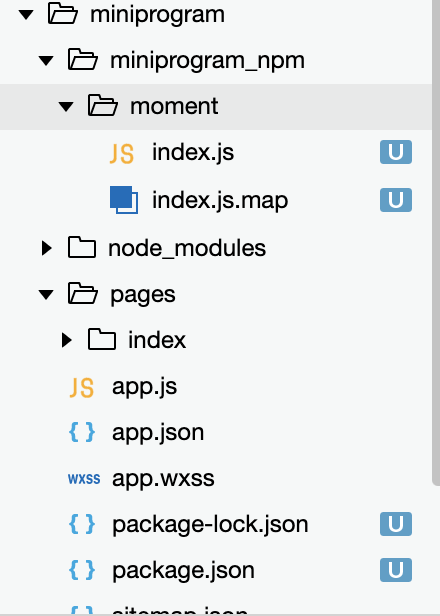440x616 pixels.
Task: Select the app.wxss file
Action: click(x=216, y=478)
